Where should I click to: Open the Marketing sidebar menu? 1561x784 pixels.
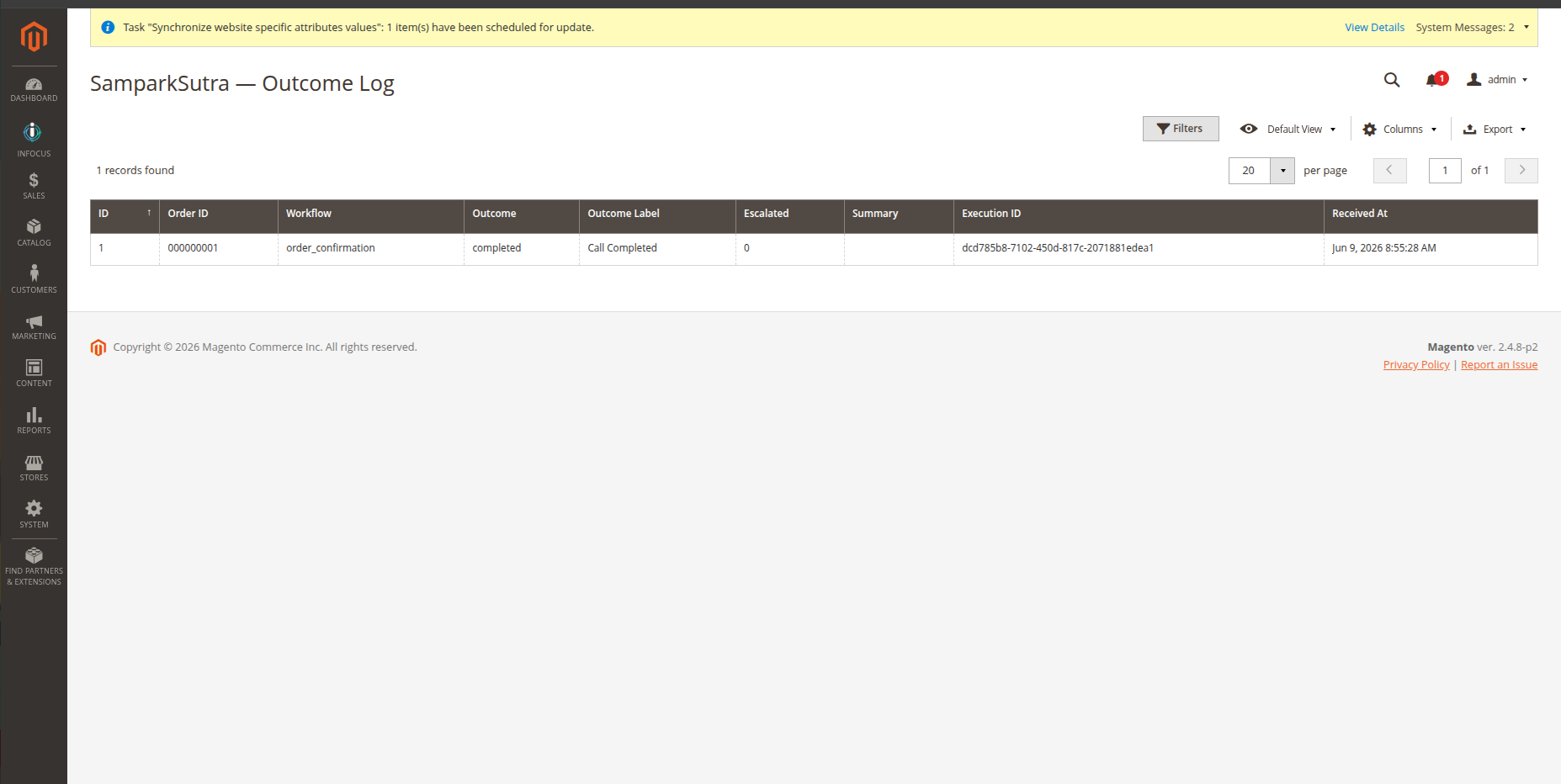(34, 327)
